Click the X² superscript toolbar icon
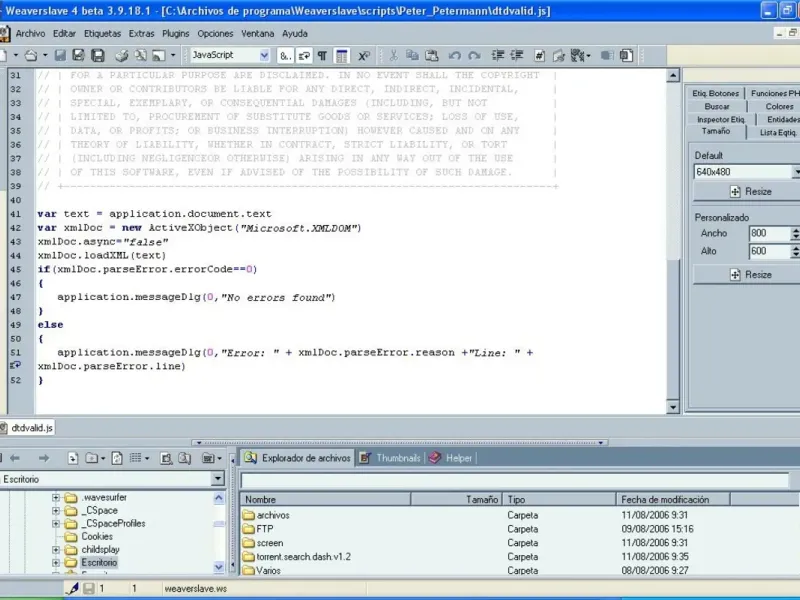This screenshot has height=600, width=800. (x=365, y=56)
